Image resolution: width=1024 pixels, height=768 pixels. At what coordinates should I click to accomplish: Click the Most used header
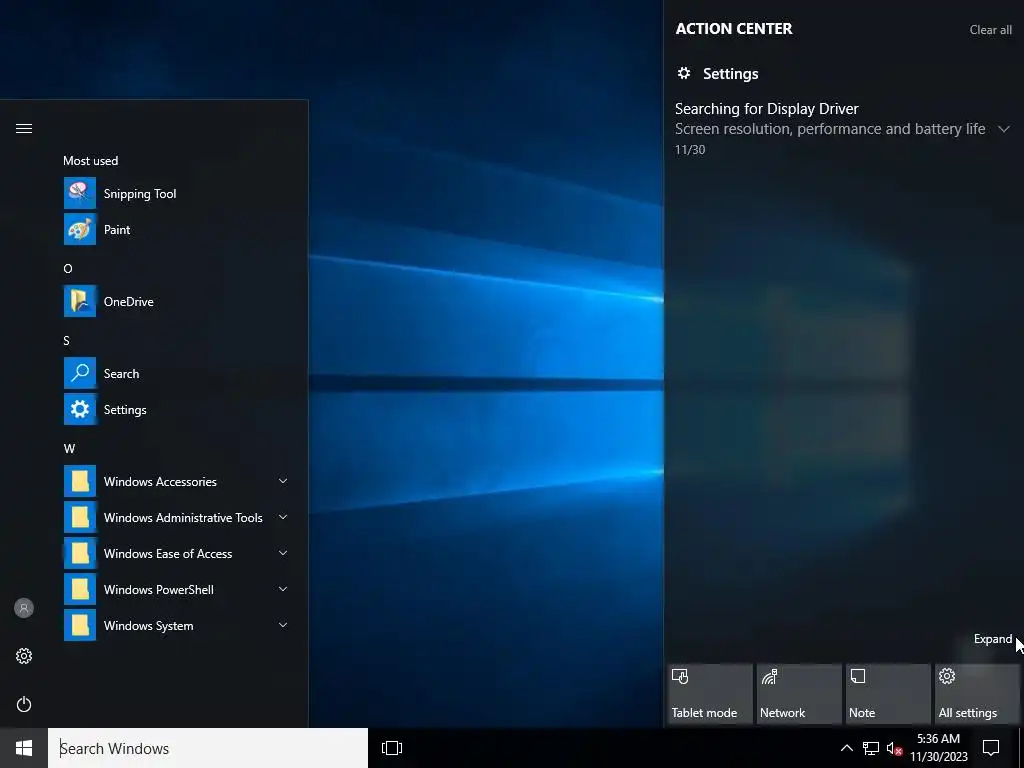pyautogui.click(x=91, y=161)
